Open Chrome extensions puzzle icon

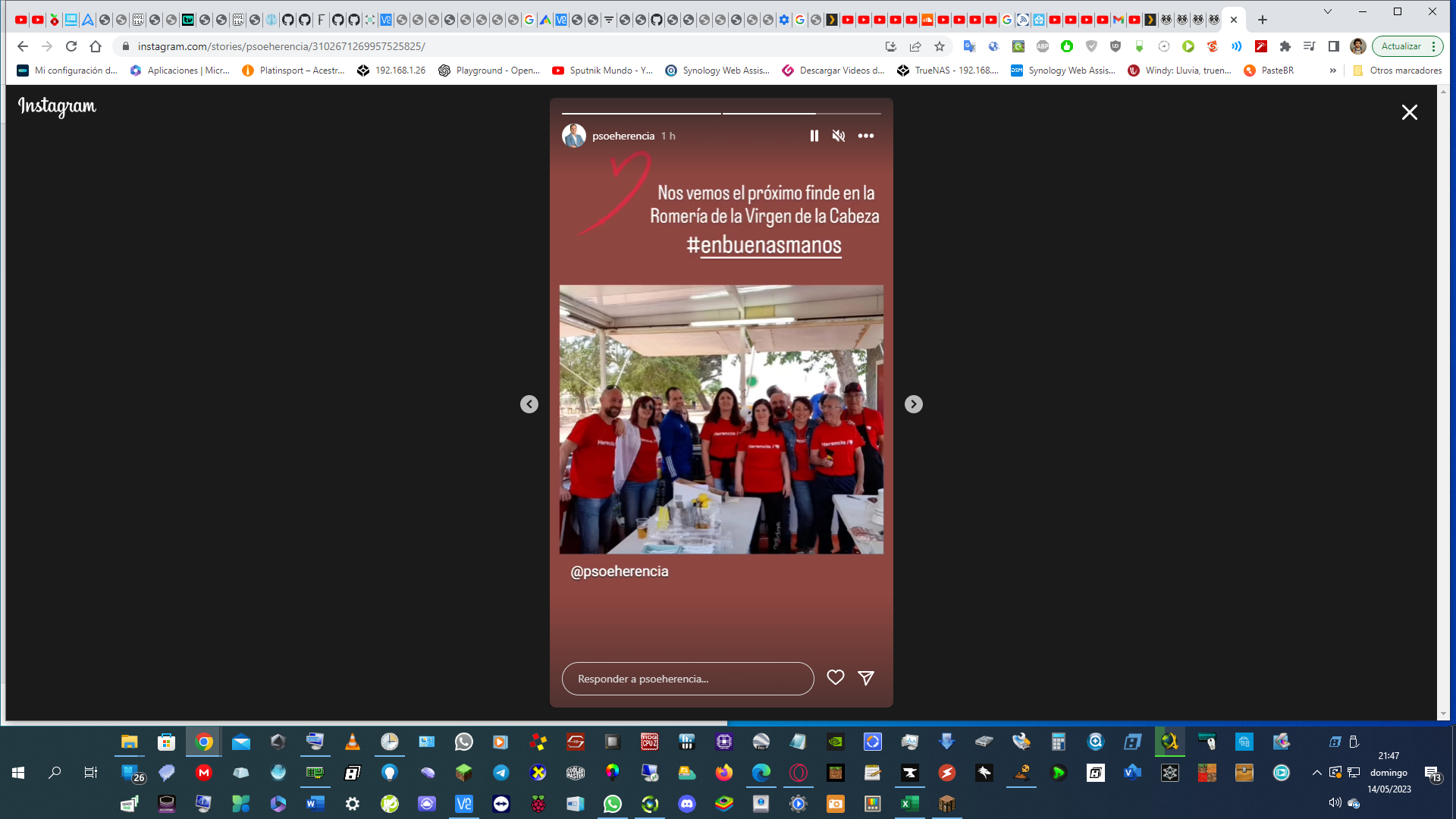(x=1285, y=46)
